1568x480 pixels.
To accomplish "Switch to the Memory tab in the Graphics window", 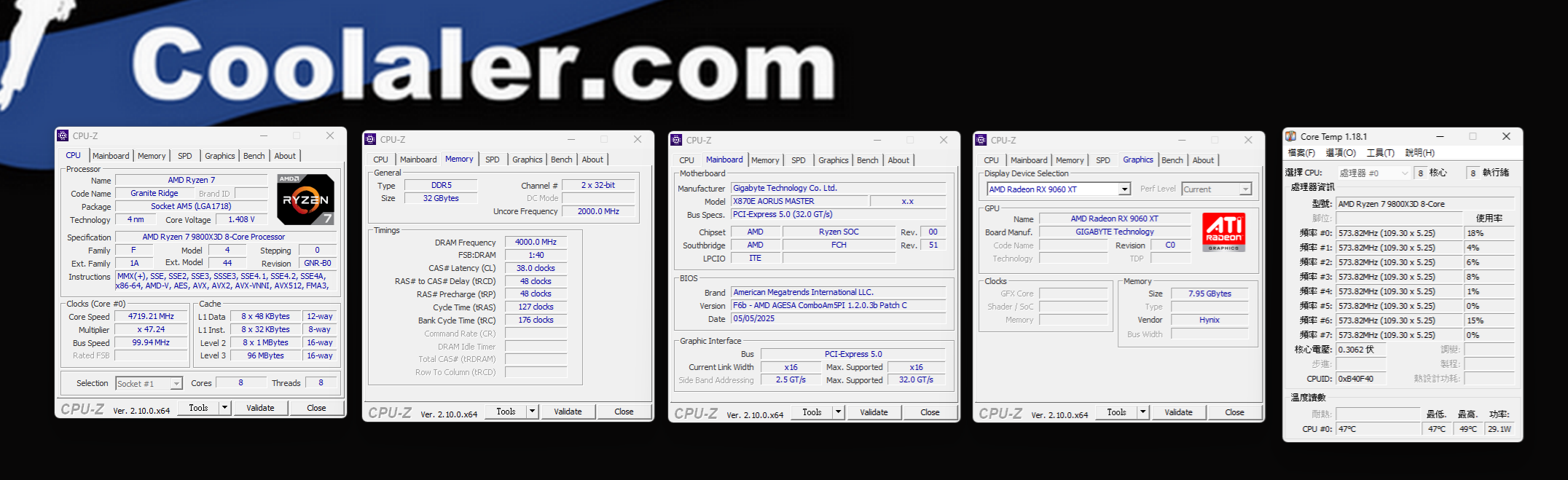I will click(1070, 160).
